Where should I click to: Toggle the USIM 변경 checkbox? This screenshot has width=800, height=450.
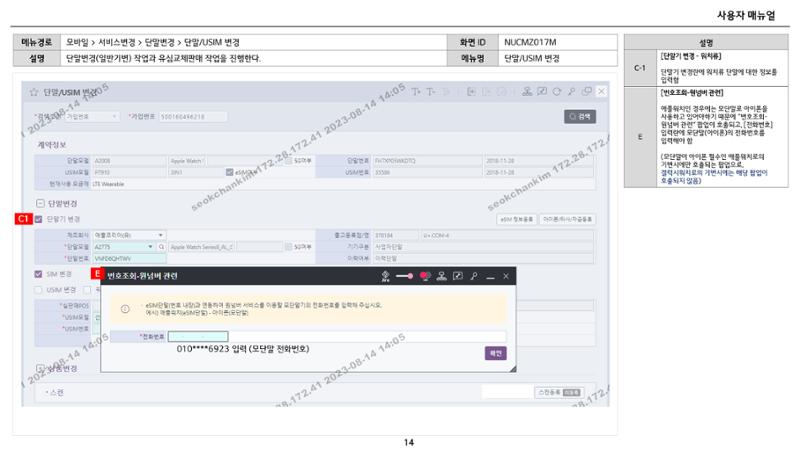38,290
